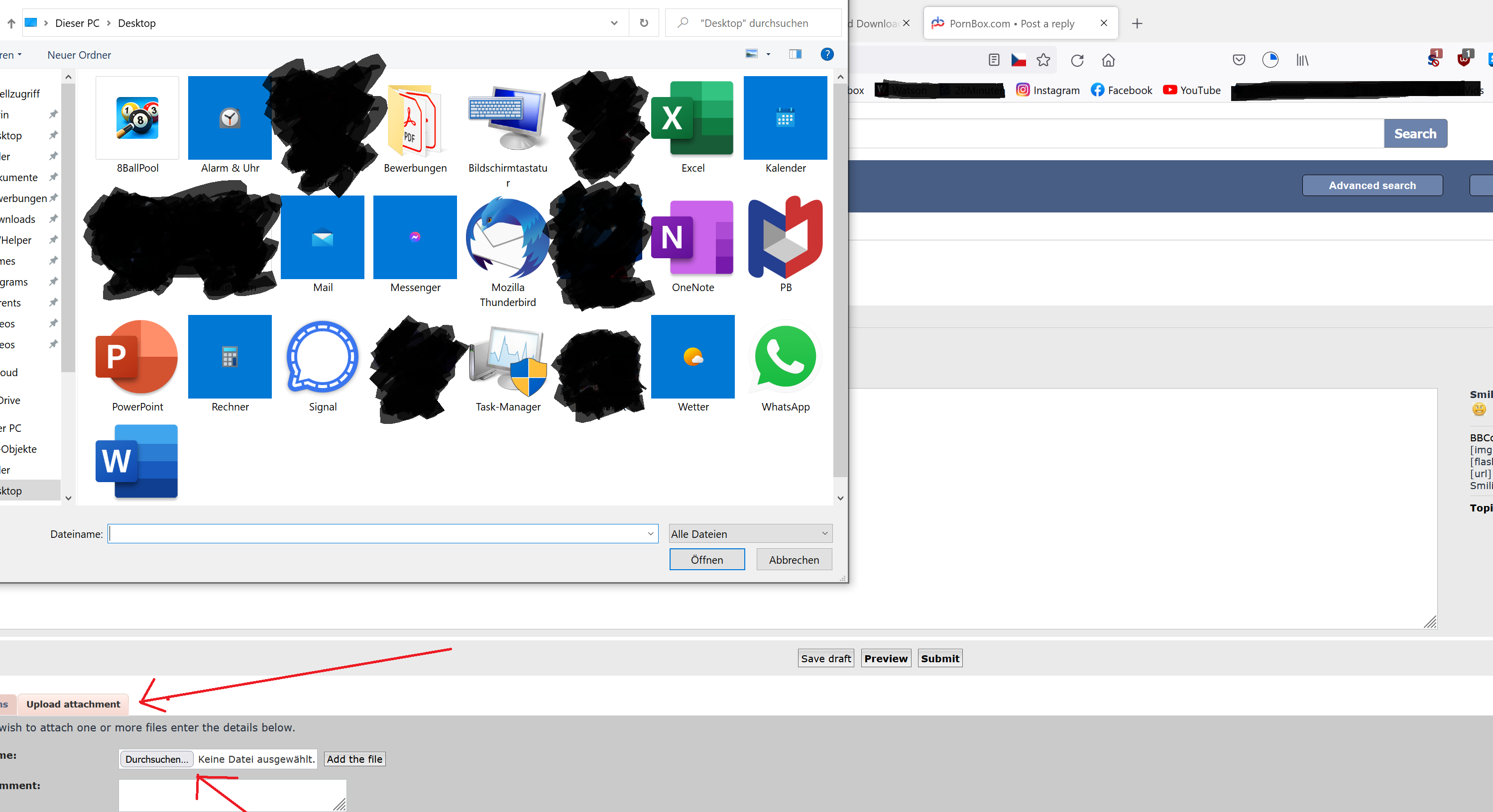Select the Excel shortcut icon

click(x=692, y=118)
